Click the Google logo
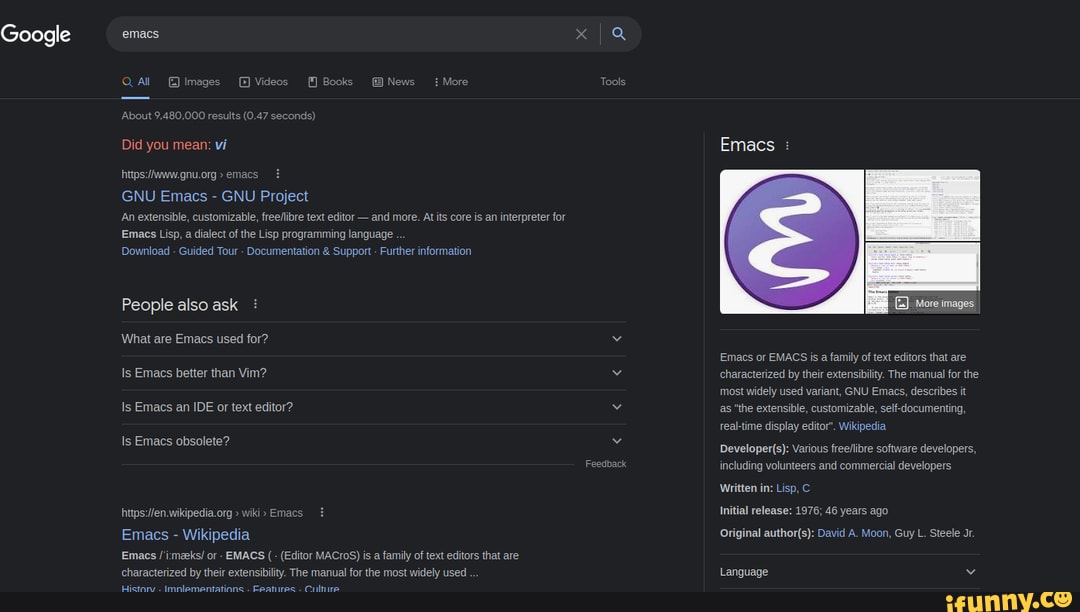1080x612 pixels. click(x=36, y=34)
